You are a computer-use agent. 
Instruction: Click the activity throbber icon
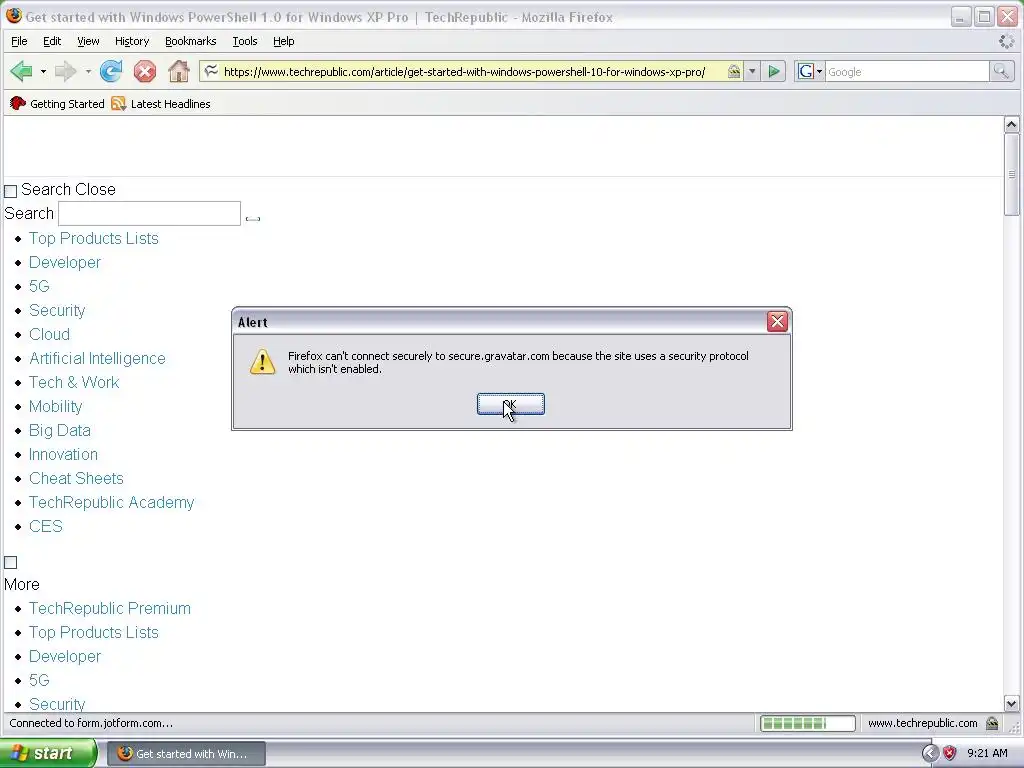(1006, 41)
